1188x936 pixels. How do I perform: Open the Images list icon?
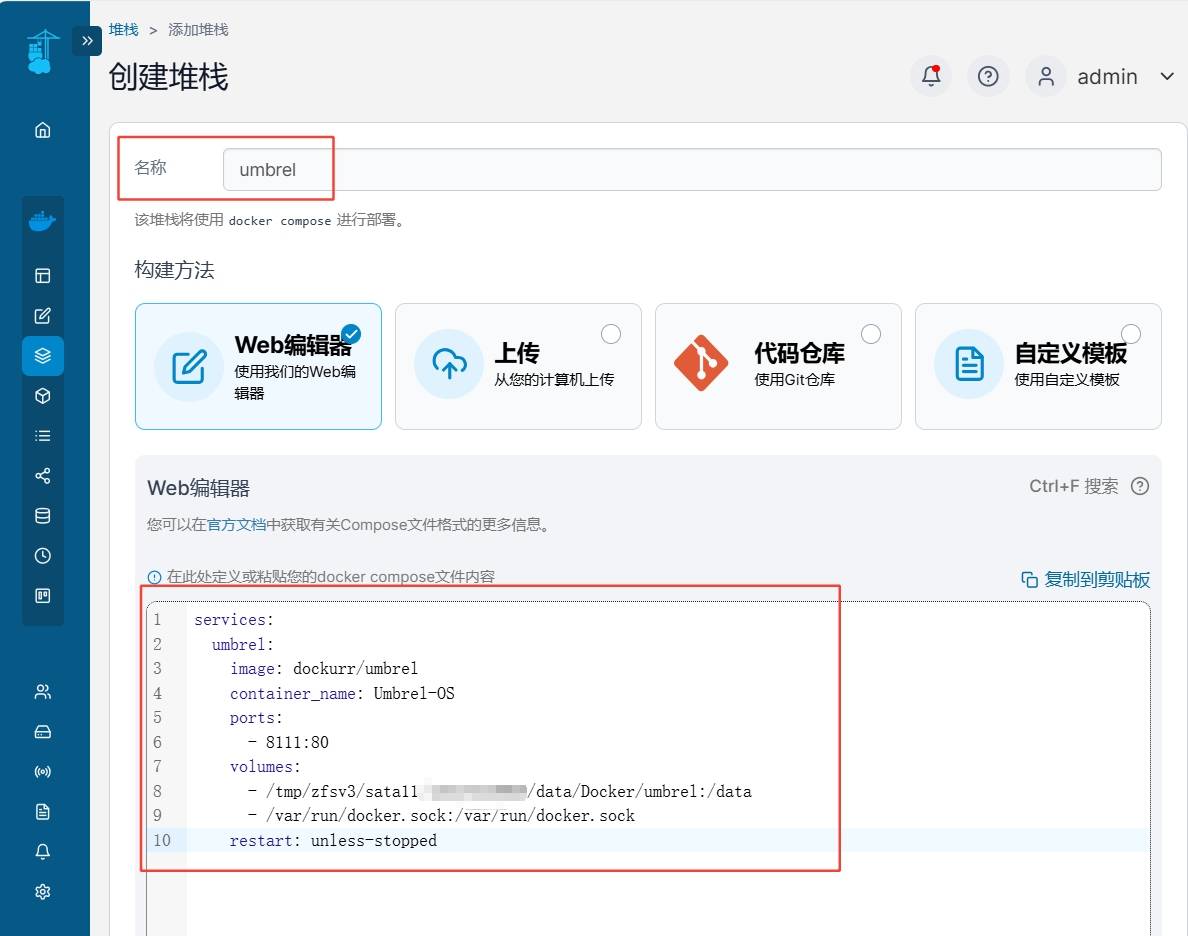pyautogui.click(x=42, y=436)
